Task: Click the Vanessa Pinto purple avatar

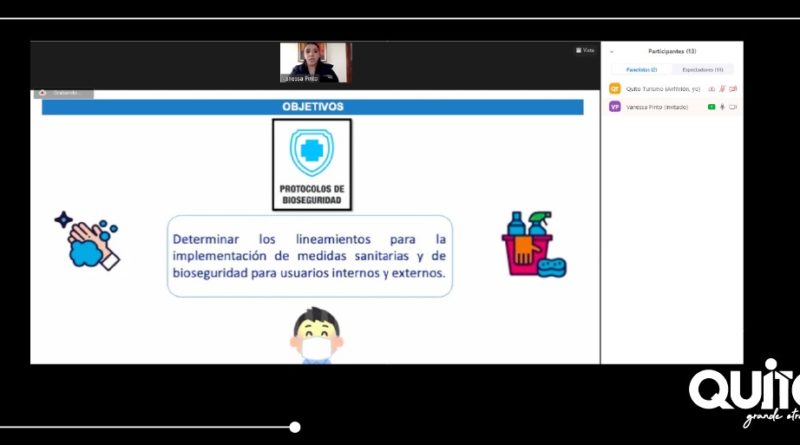Action: (615, 106)
